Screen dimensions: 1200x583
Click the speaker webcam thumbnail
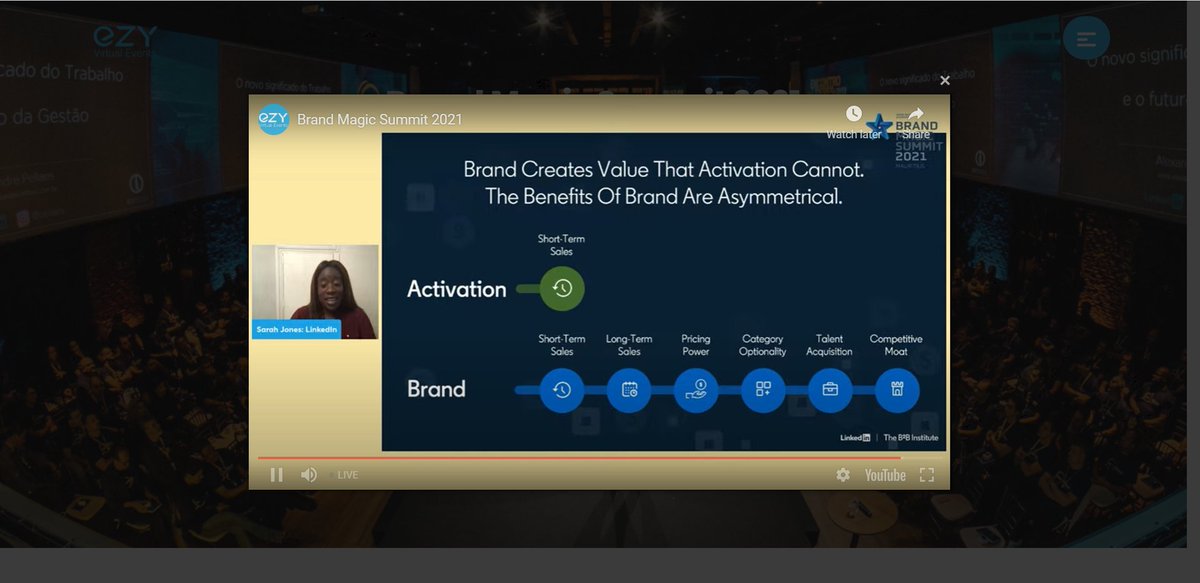[315, 292]
